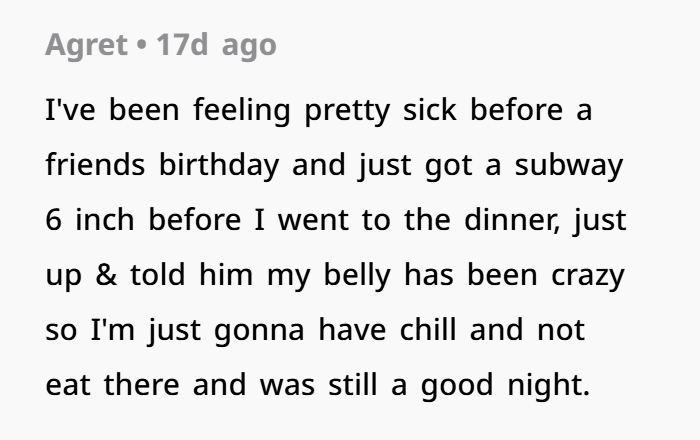Click the word crazy
Viewport: 700px width, 440px height.
[588, 275]
